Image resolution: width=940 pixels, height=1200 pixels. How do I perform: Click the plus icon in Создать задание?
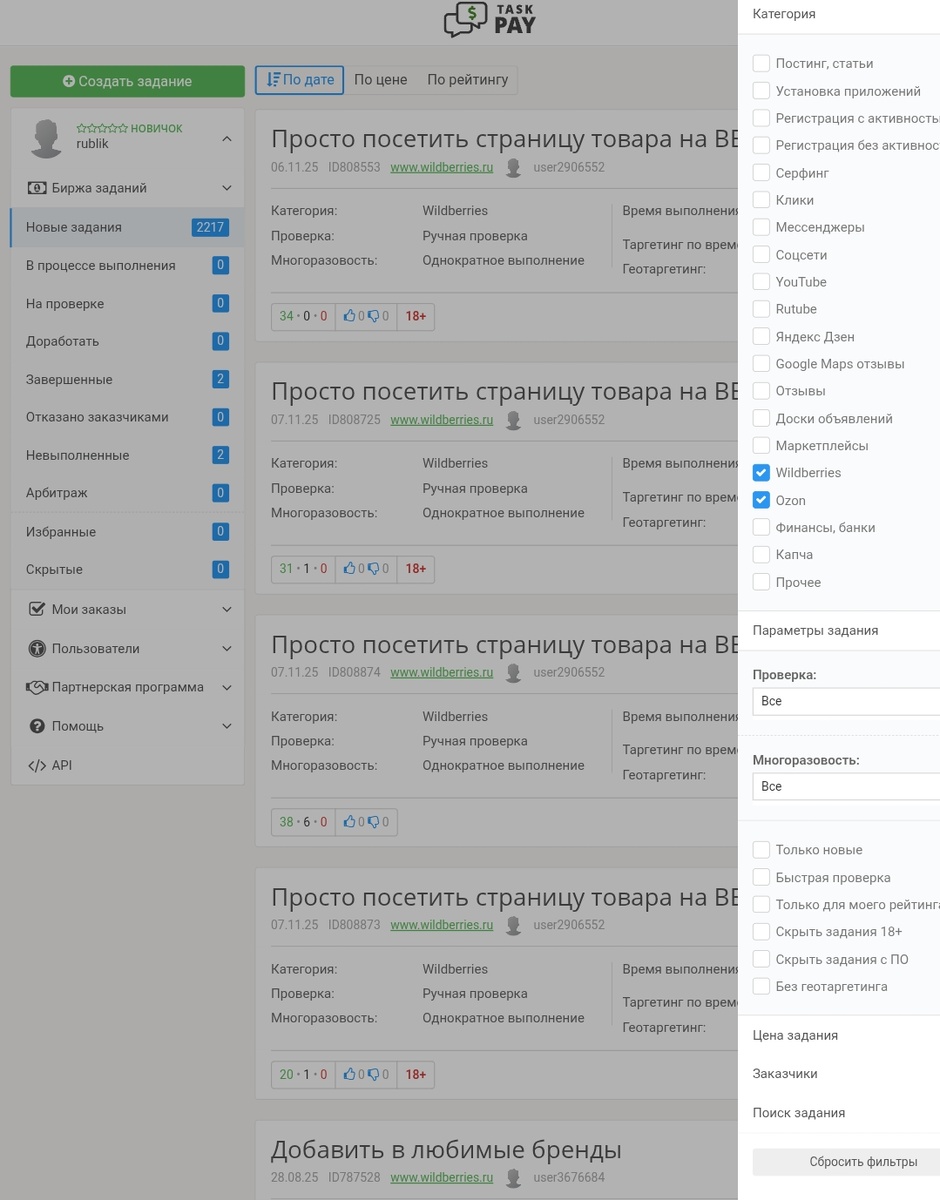click(69, 81)
